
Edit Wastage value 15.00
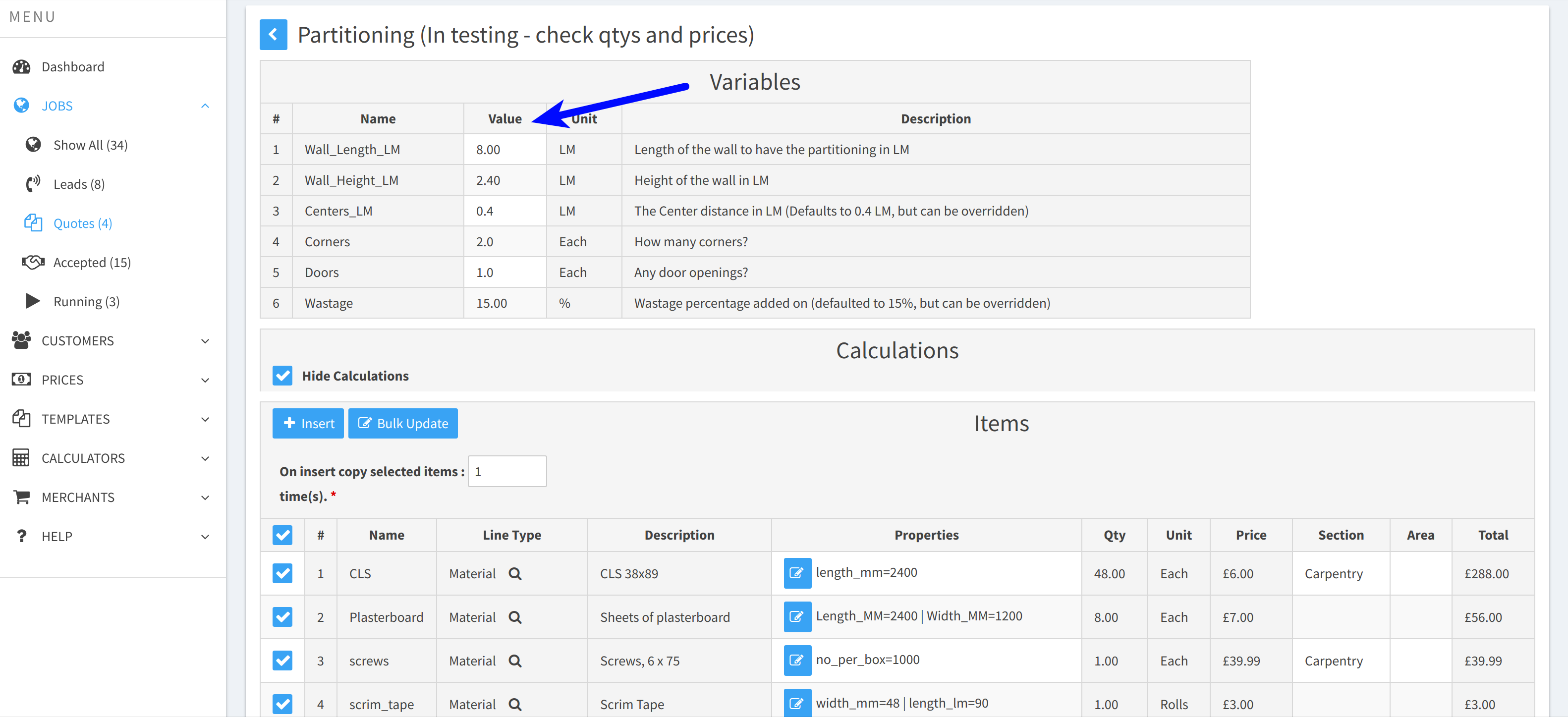(x=505, y=303)
